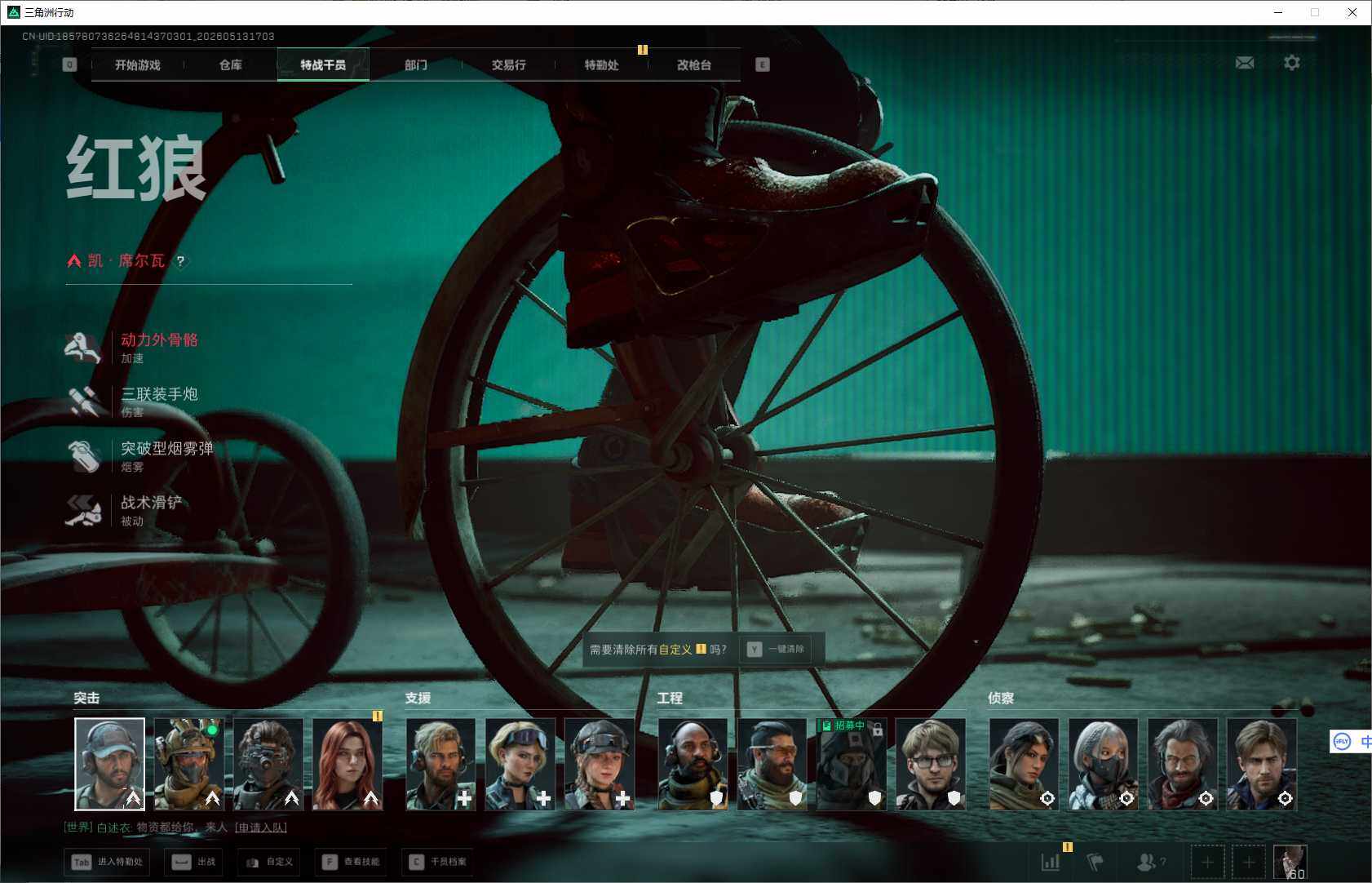Select the silver-haired masked recon operator portrait
The width and height of the screenshot is (1372, 883).
coord(1103,764)
